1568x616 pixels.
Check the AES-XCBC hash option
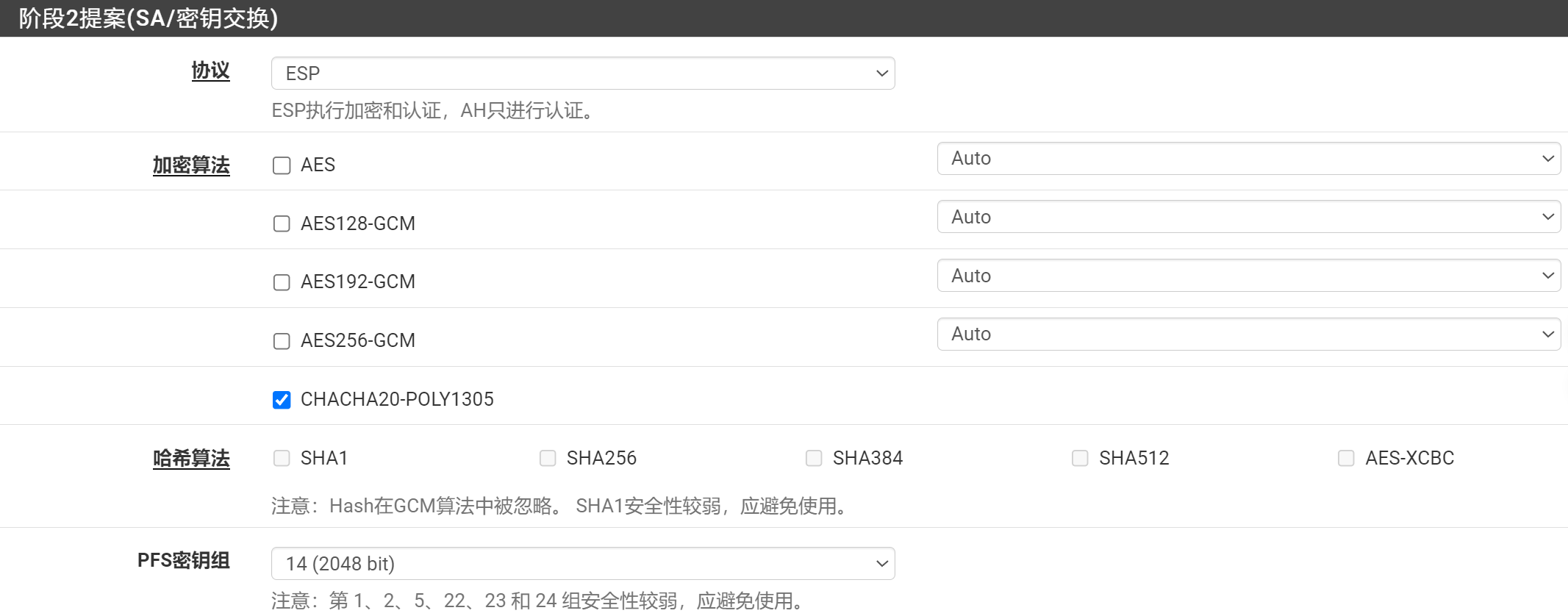tap(1346, 458)
